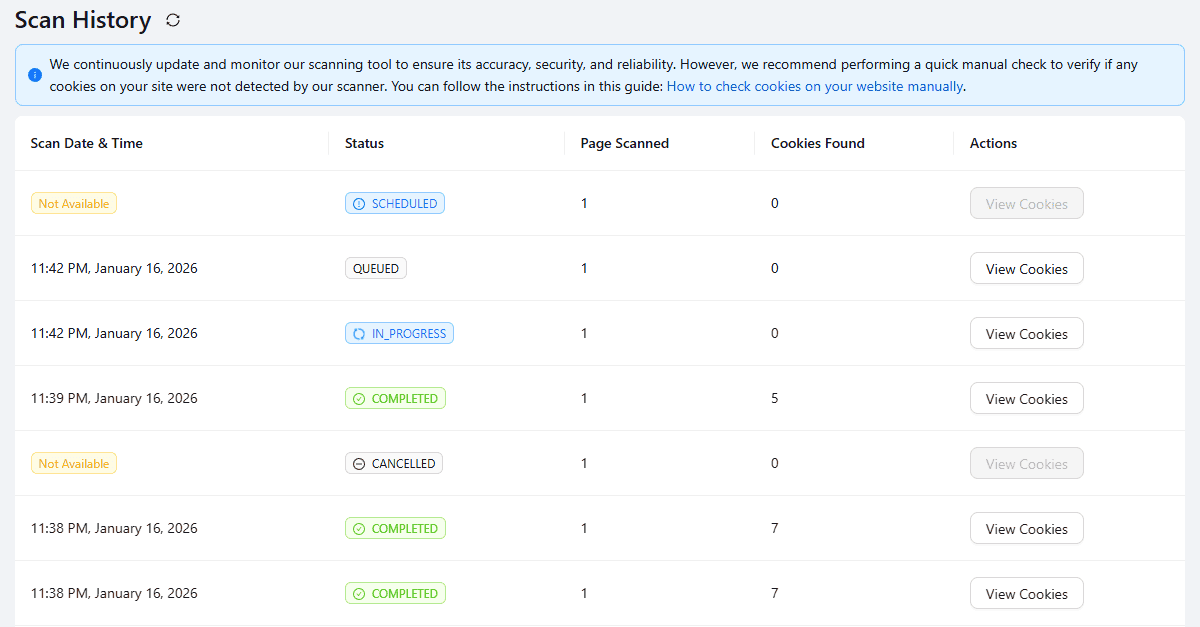Image resolution: width=1200 pixels, height=627 pixels.
Task: Open 'How to check cookies' guide link
Action: click(814, 86)
